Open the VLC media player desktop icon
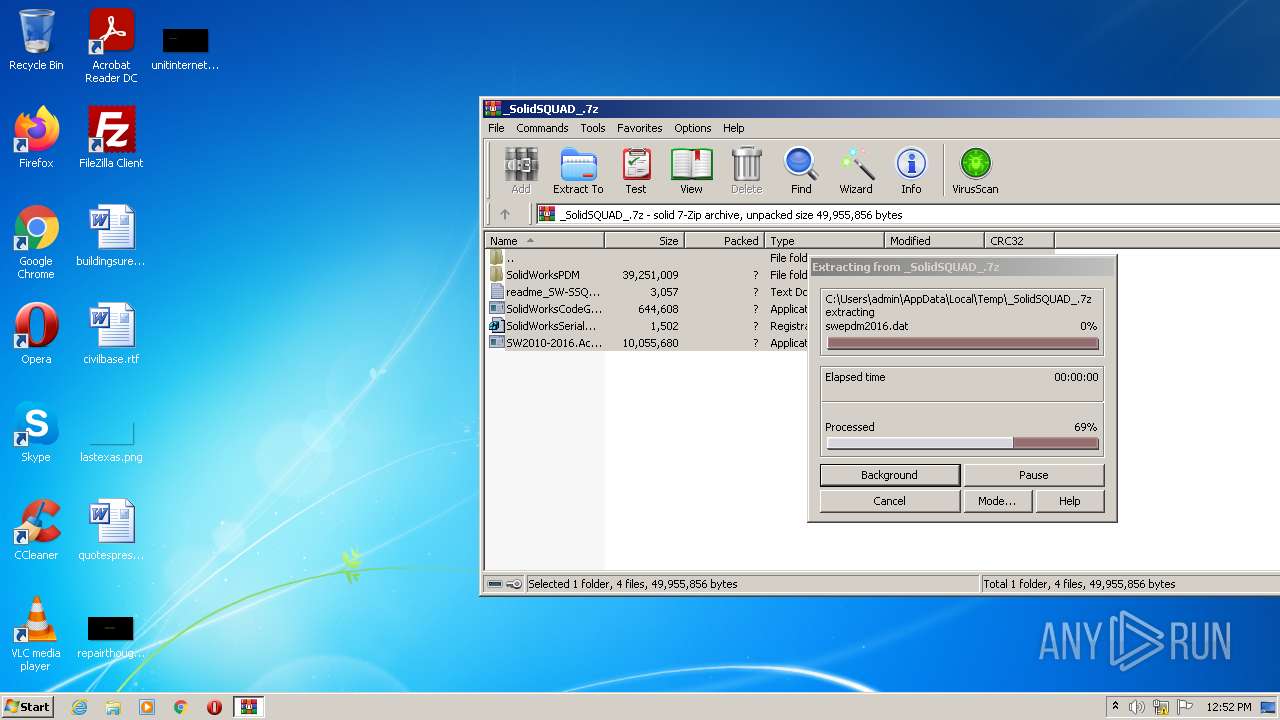Image resolution: width=1280 pixels, height=720 pixels. tap(36, 634)
